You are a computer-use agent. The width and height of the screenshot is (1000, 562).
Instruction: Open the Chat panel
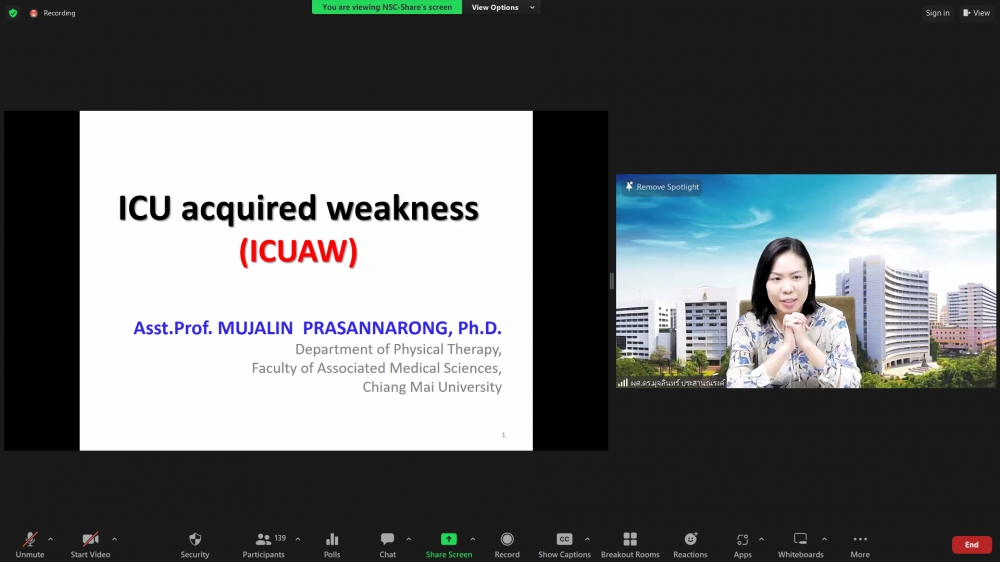point(387,540)
